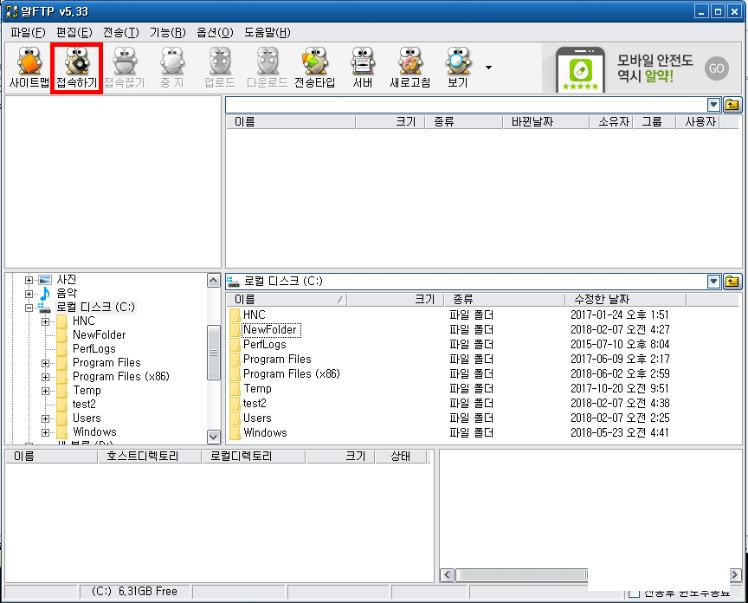Click the Refresh (새로고침) toolbar icon

tap(410, 68)
